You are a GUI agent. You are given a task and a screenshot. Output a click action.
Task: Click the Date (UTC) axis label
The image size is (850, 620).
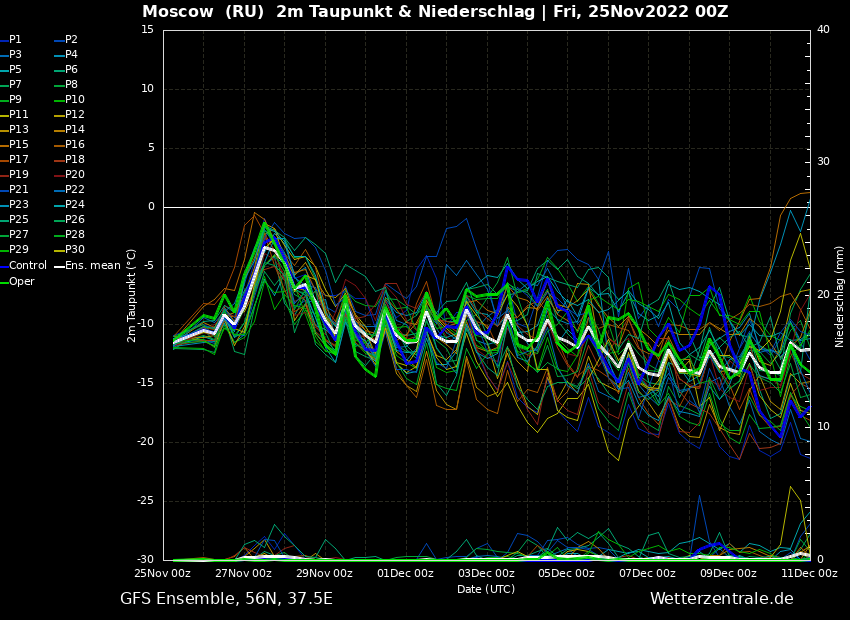click(486, 590)
